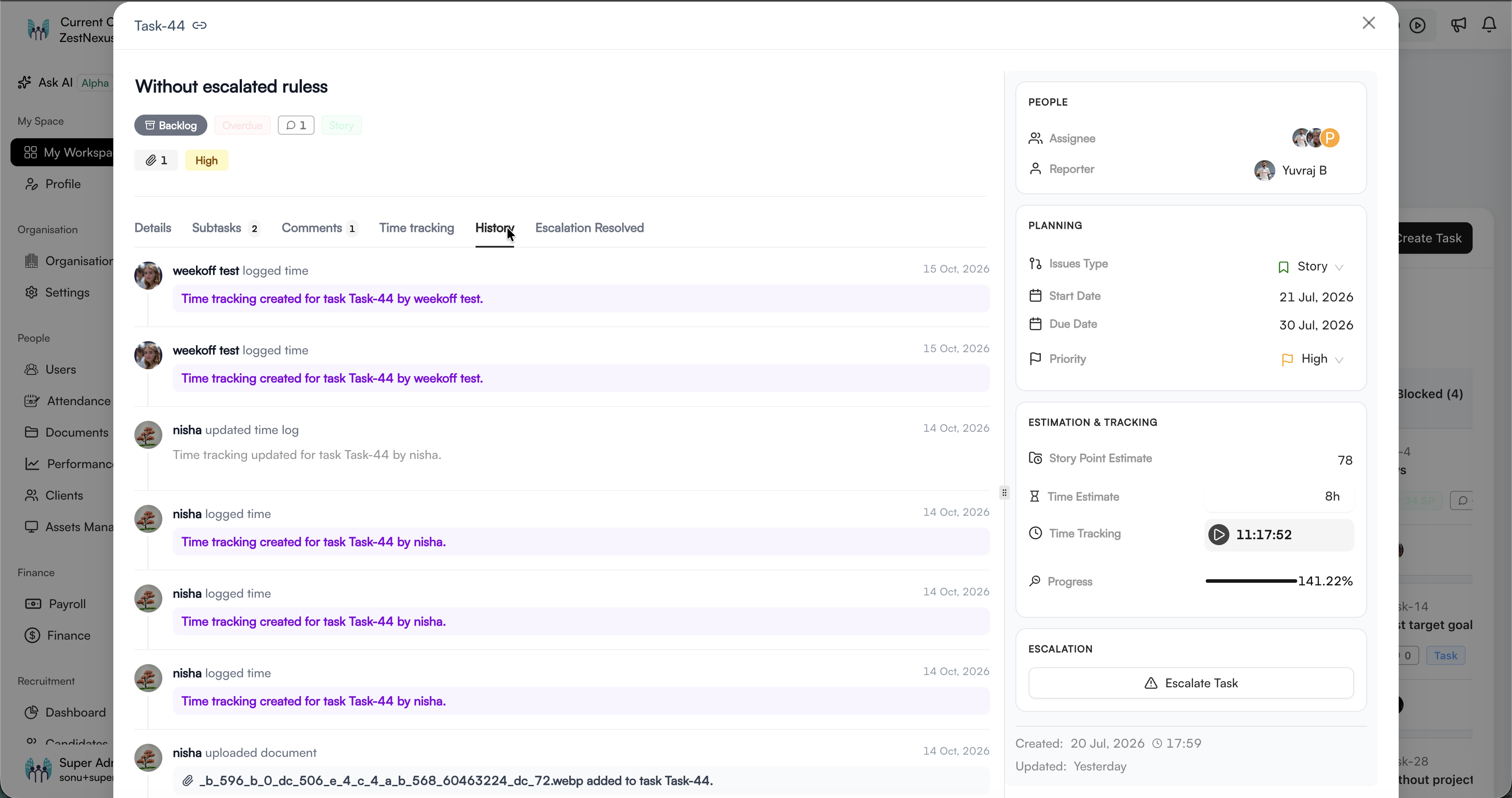Select the History tab

click(x=494, y=227)
